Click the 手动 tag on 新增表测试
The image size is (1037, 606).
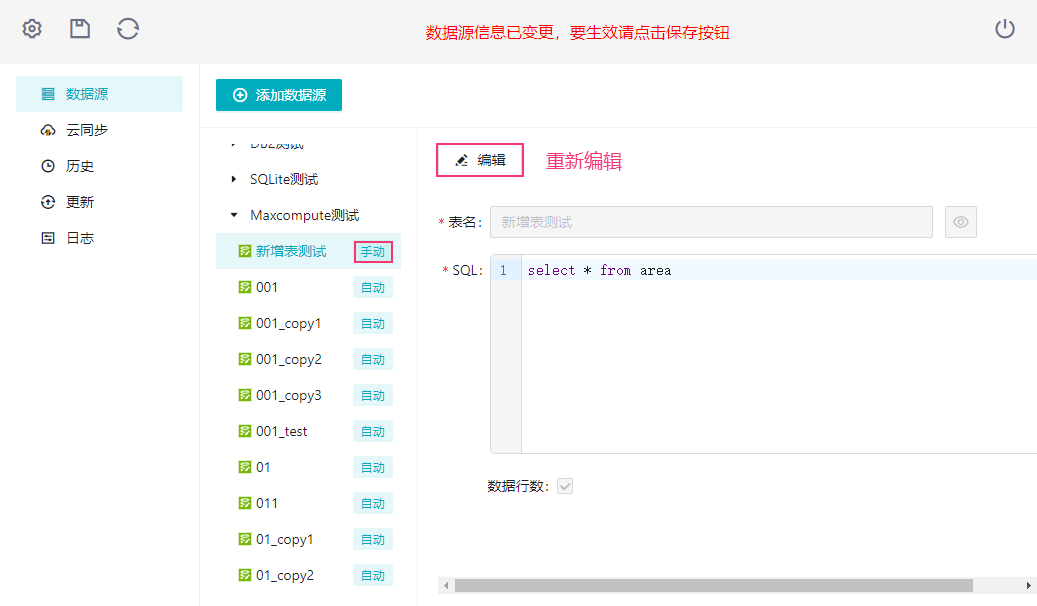pyautogui.click(x=373, y=252)
